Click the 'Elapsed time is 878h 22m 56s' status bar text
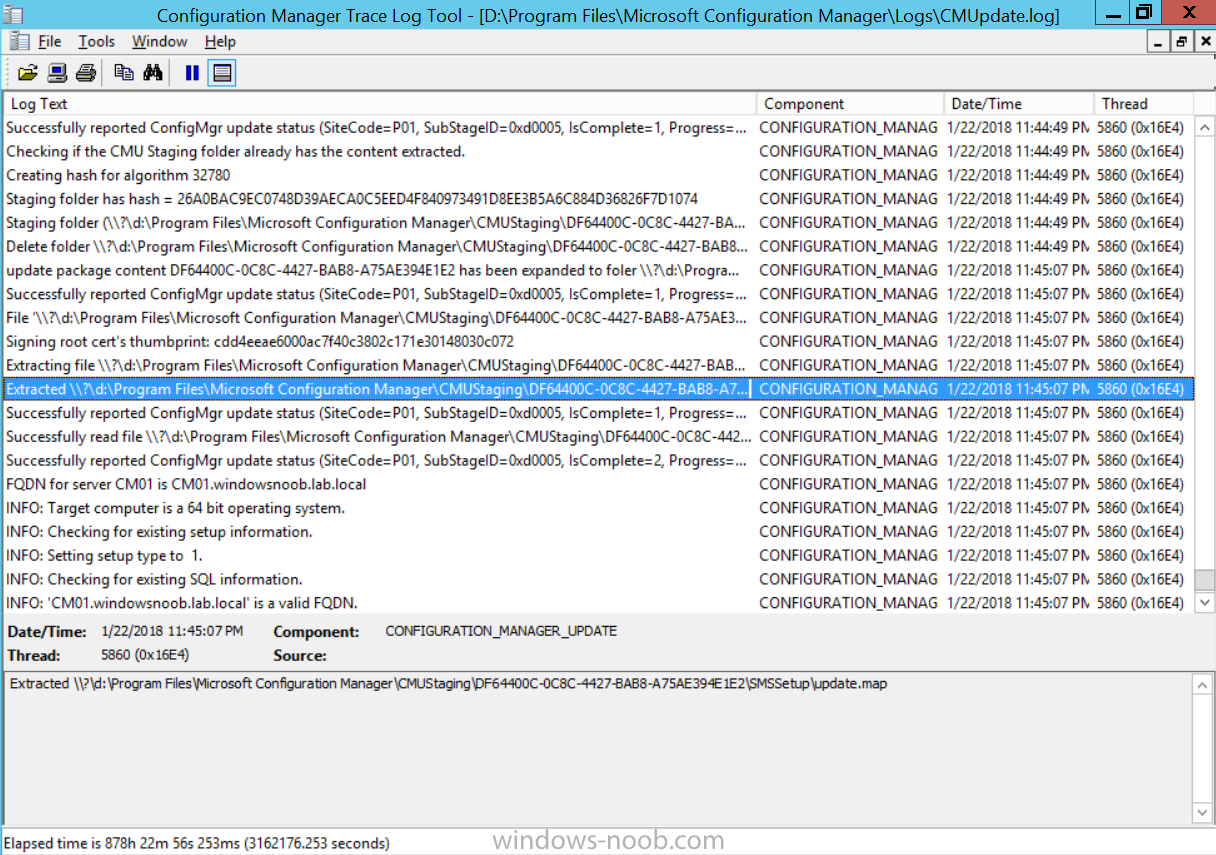The height and width of the screenshot is (855, 1216). (197, 843)
